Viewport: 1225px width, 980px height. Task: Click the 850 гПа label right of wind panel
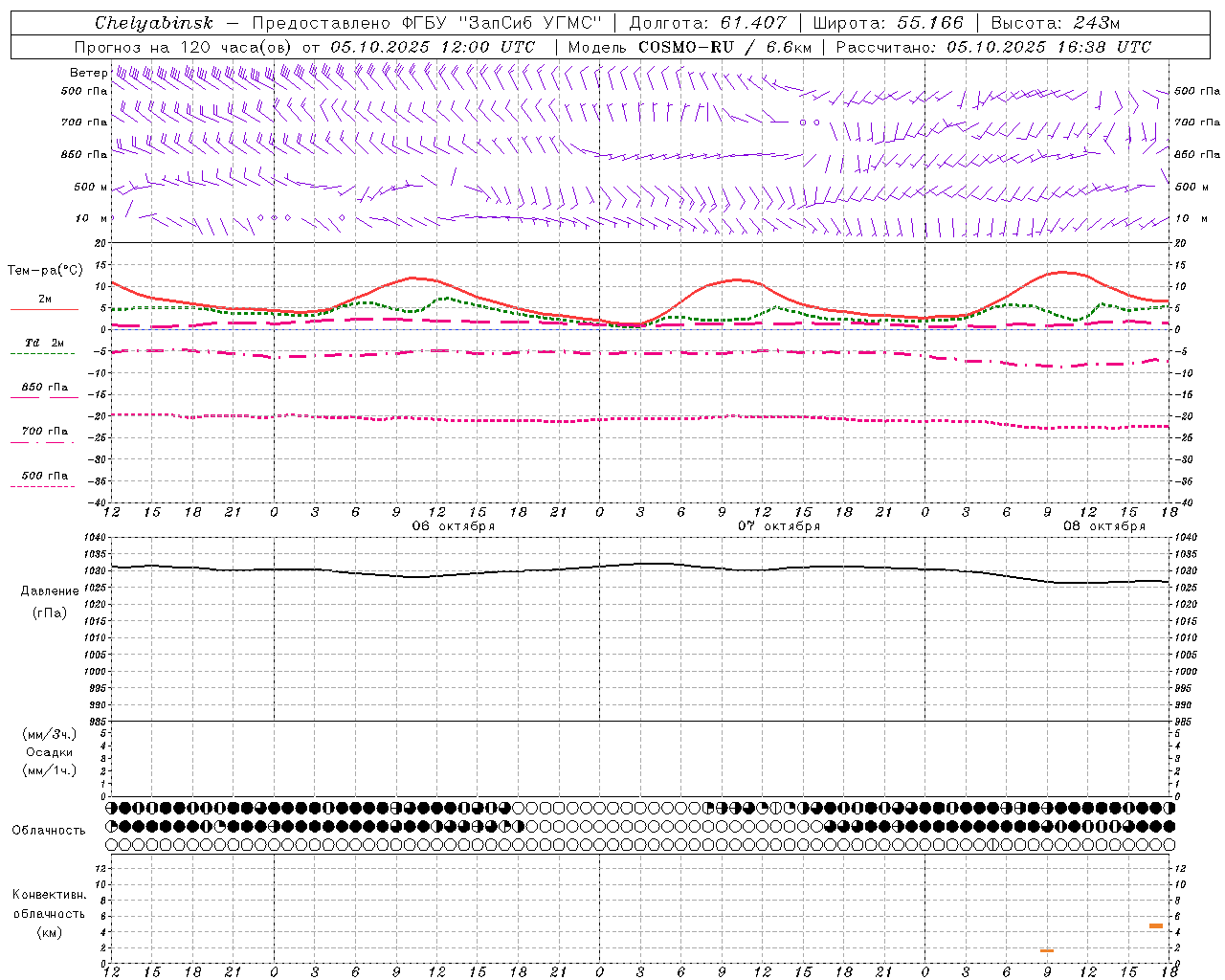click(1197, 155)
